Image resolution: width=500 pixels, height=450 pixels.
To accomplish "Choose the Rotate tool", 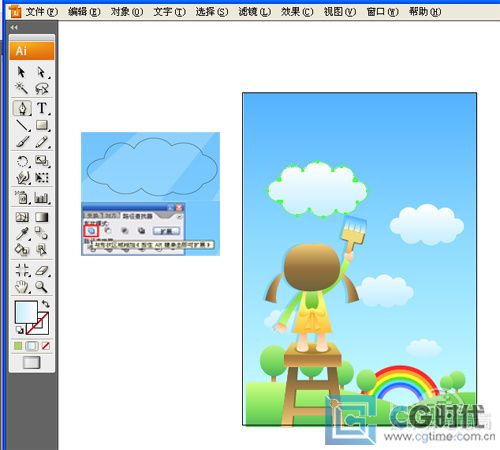I will point(22,161).
